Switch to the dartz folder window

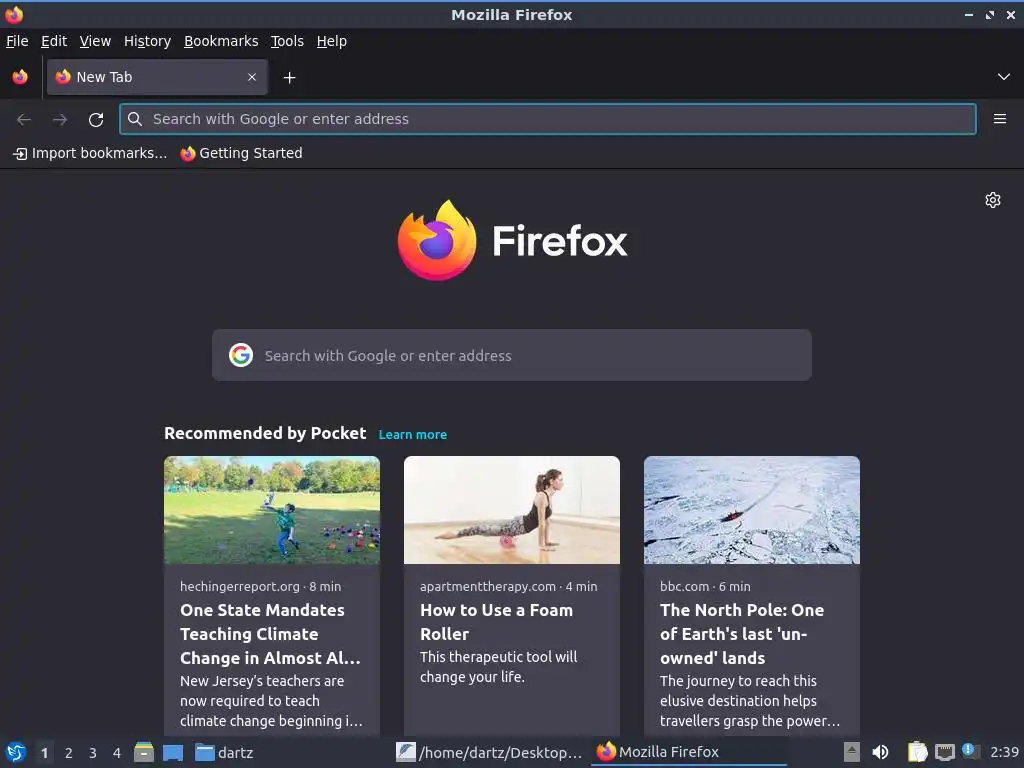click(224, 752)
